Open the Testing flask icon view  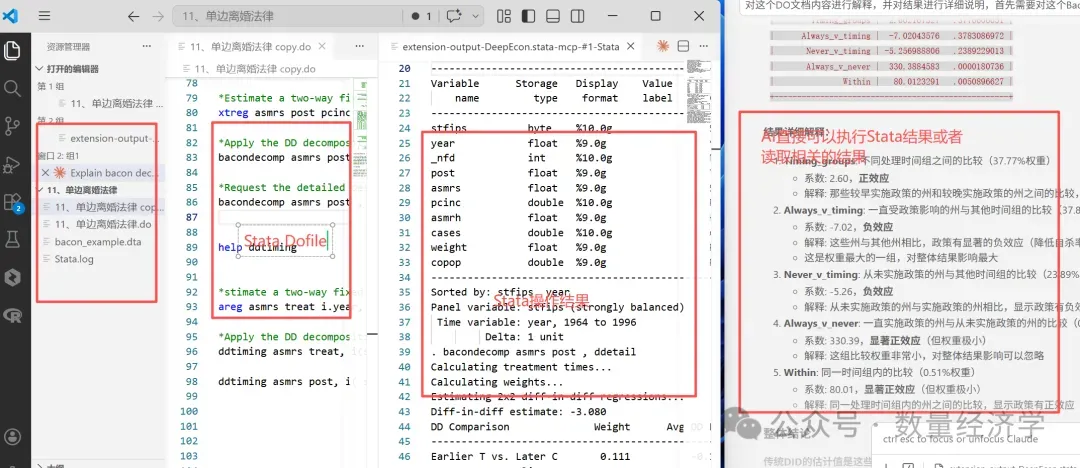click(x=12, y=239)
